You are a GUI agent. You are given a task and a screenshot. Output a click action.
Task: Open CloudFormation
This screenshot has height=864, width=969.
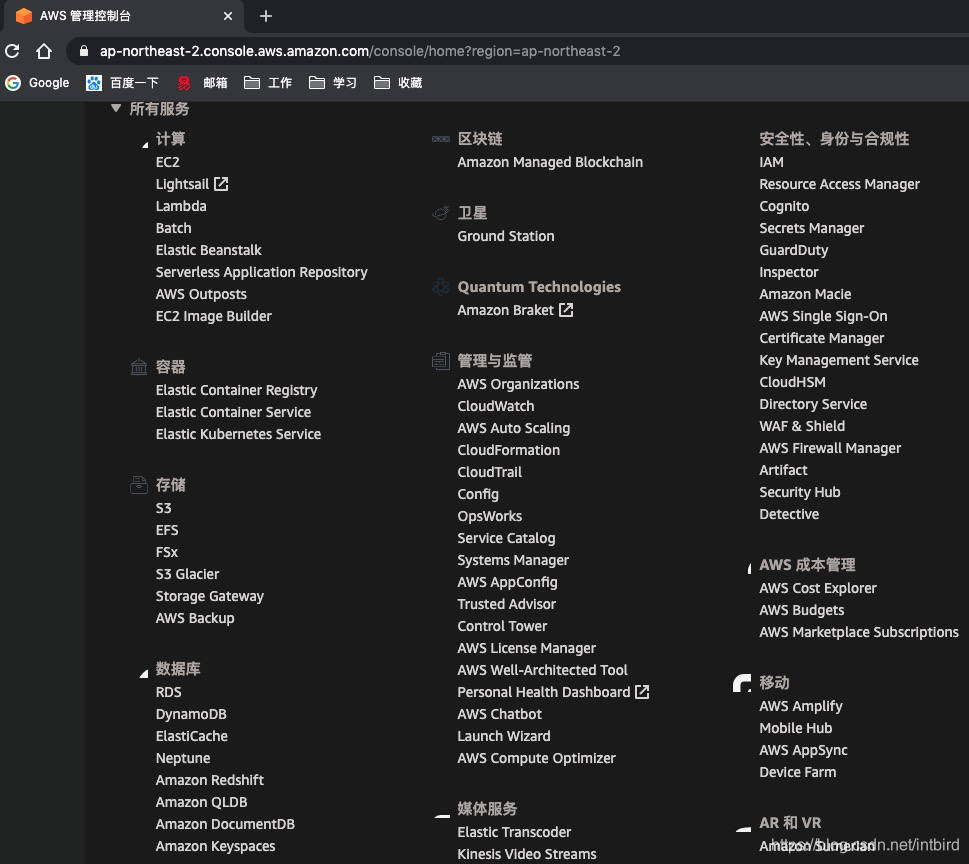click(509, 450)
